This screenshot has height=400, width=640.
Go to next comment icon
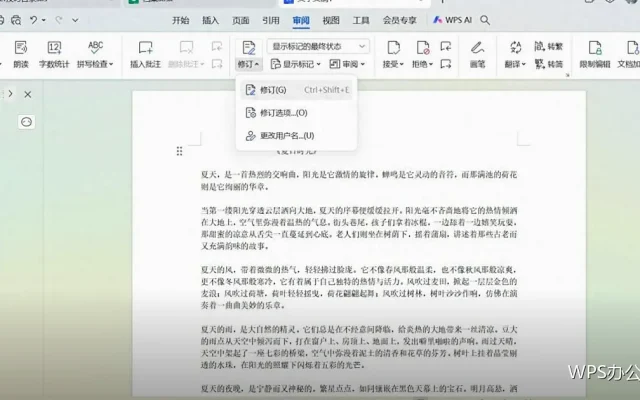(217, 64)
